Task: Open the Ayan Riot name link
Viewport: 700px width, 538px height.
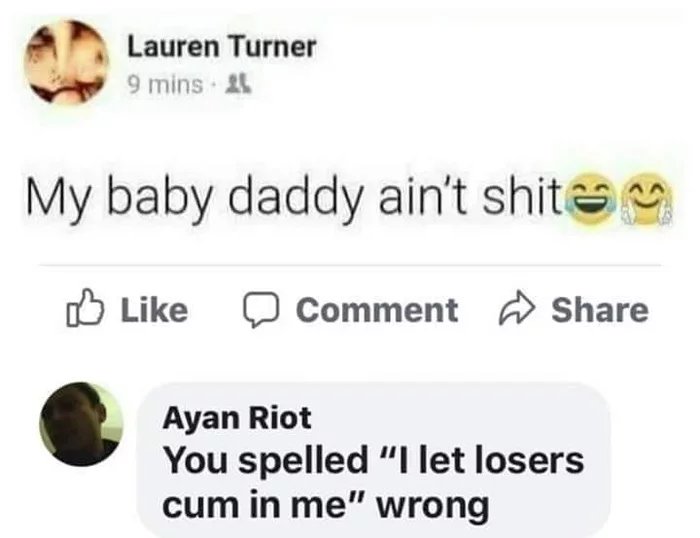Action: pos(237,418)
